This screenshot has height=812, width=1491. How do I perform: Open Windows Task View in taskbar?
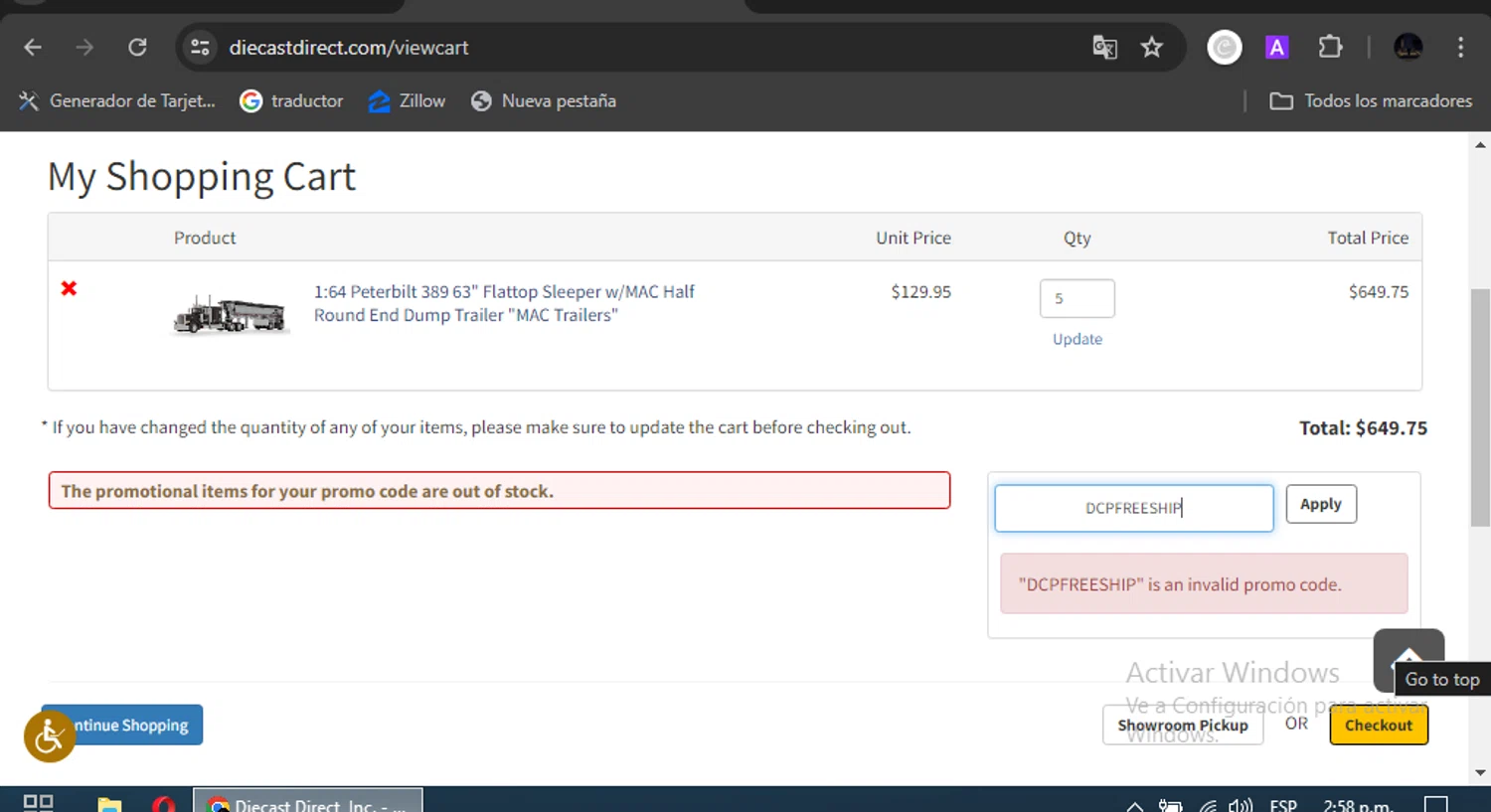coord(38,803)
